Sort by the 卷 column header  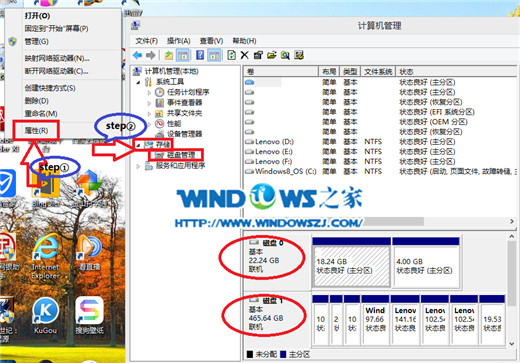click(x=281, y=71)
